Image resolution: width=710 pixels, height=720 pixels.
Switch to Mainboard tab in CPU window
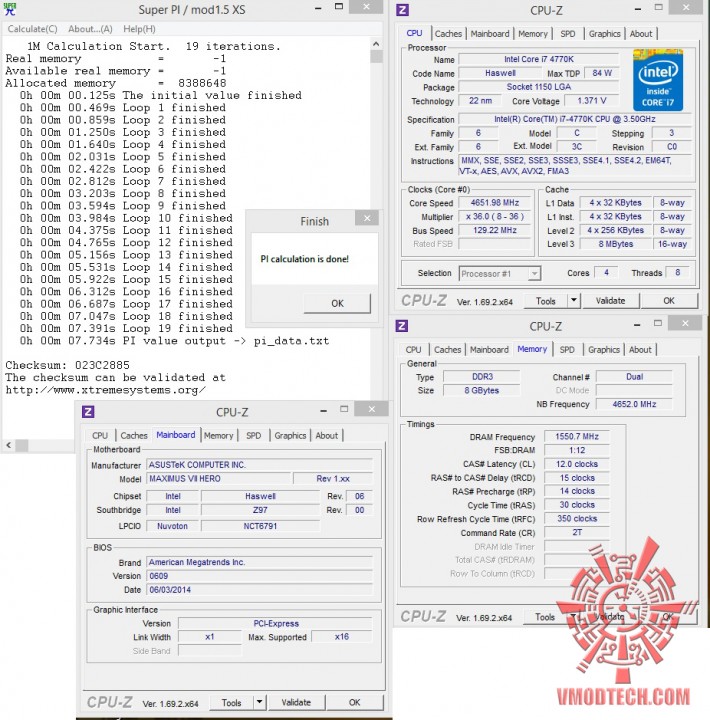point(490,34)
